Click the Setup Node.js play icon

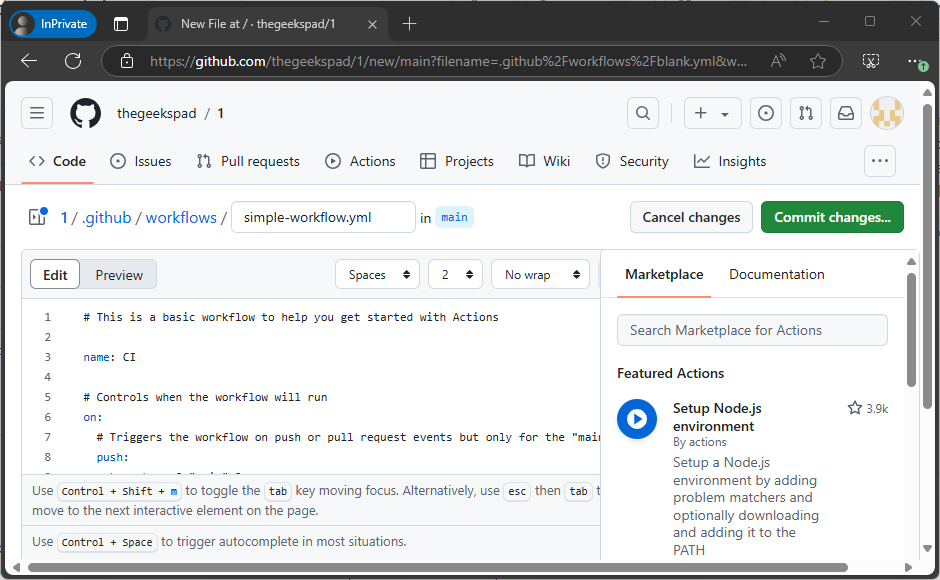(x=637, y=419)
